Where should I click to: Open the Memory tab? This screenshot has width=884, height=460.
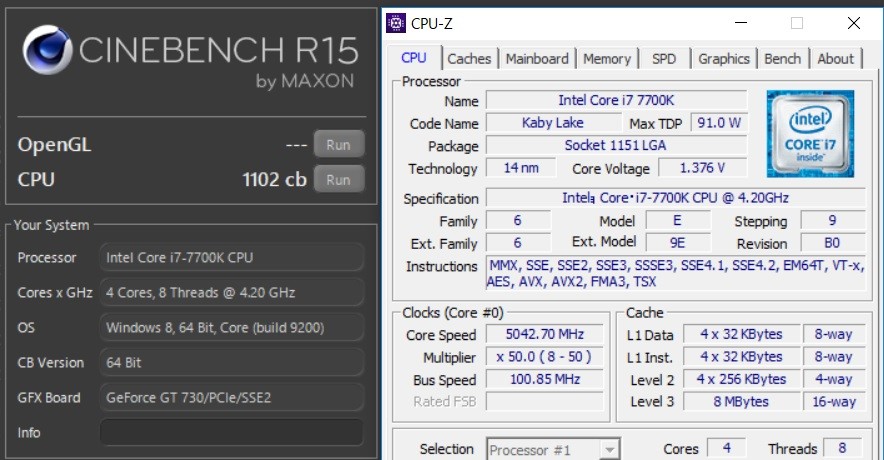click(x=607, y=59)
